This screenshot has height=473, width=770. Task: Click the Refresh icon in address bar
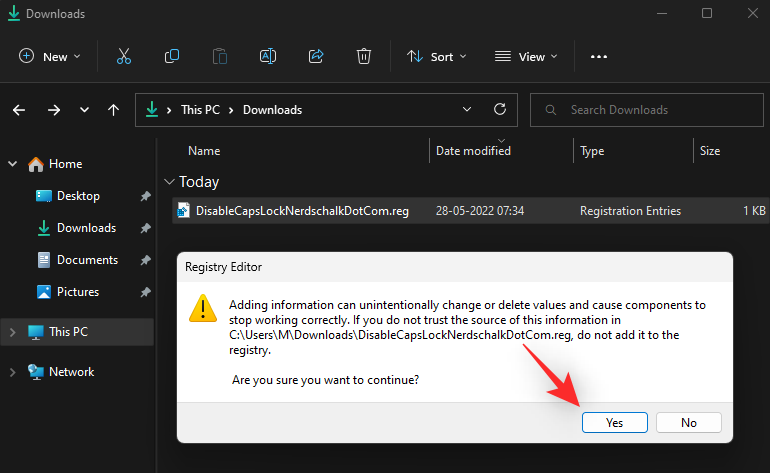pos(500,109)
